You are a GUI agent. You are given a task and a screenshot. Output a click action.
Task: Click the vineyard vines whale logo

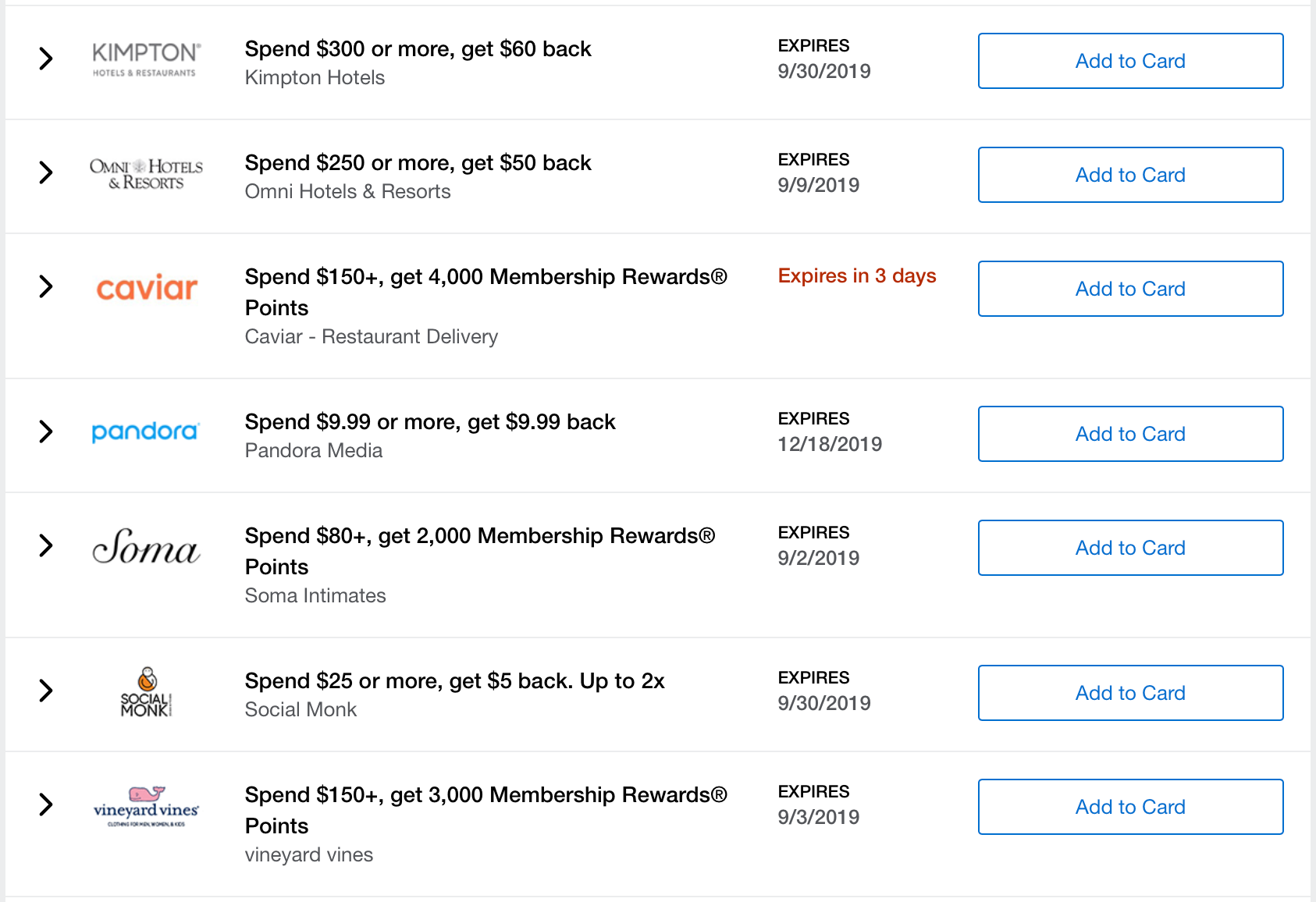click(x=146, y=806)
